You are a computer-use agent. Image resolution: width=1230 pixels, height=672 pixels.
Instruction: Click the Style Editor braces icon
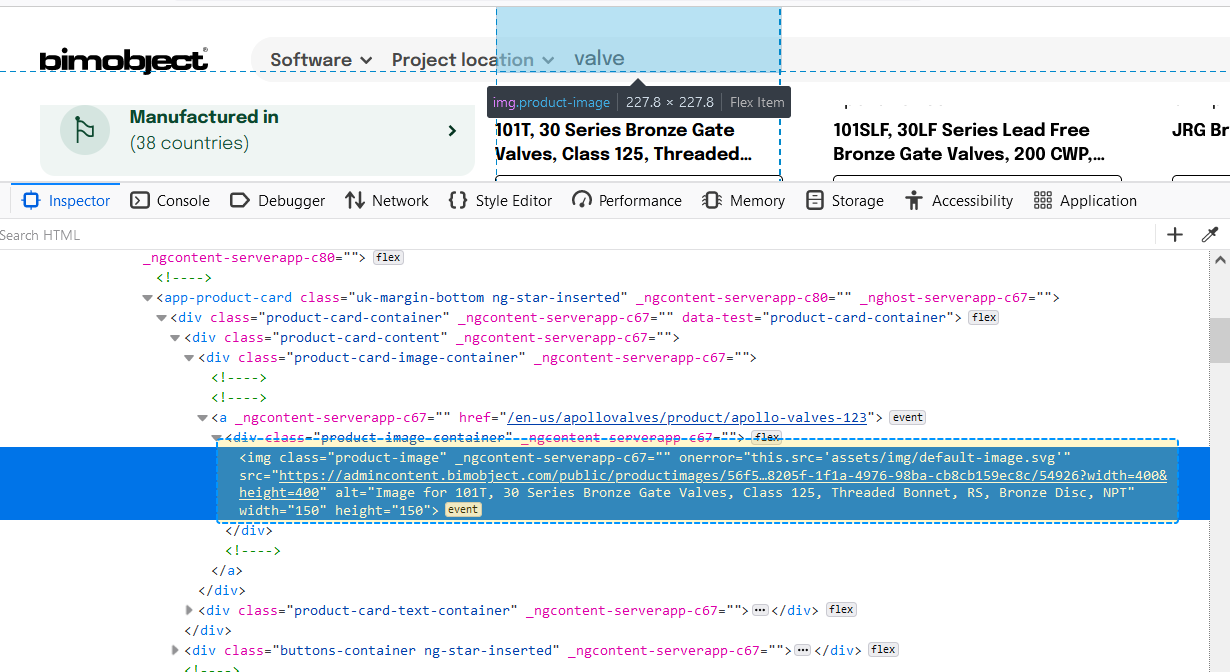tap(458, 201)
